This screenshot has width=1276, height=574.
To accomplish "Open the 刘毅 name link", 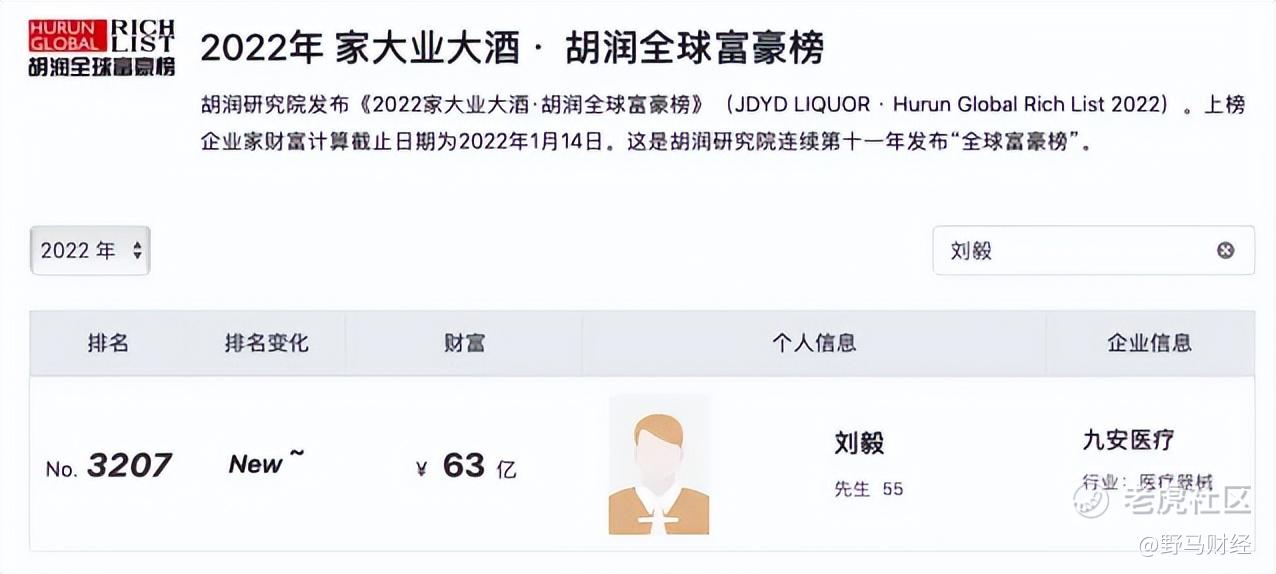I will (x=859, y=443).
